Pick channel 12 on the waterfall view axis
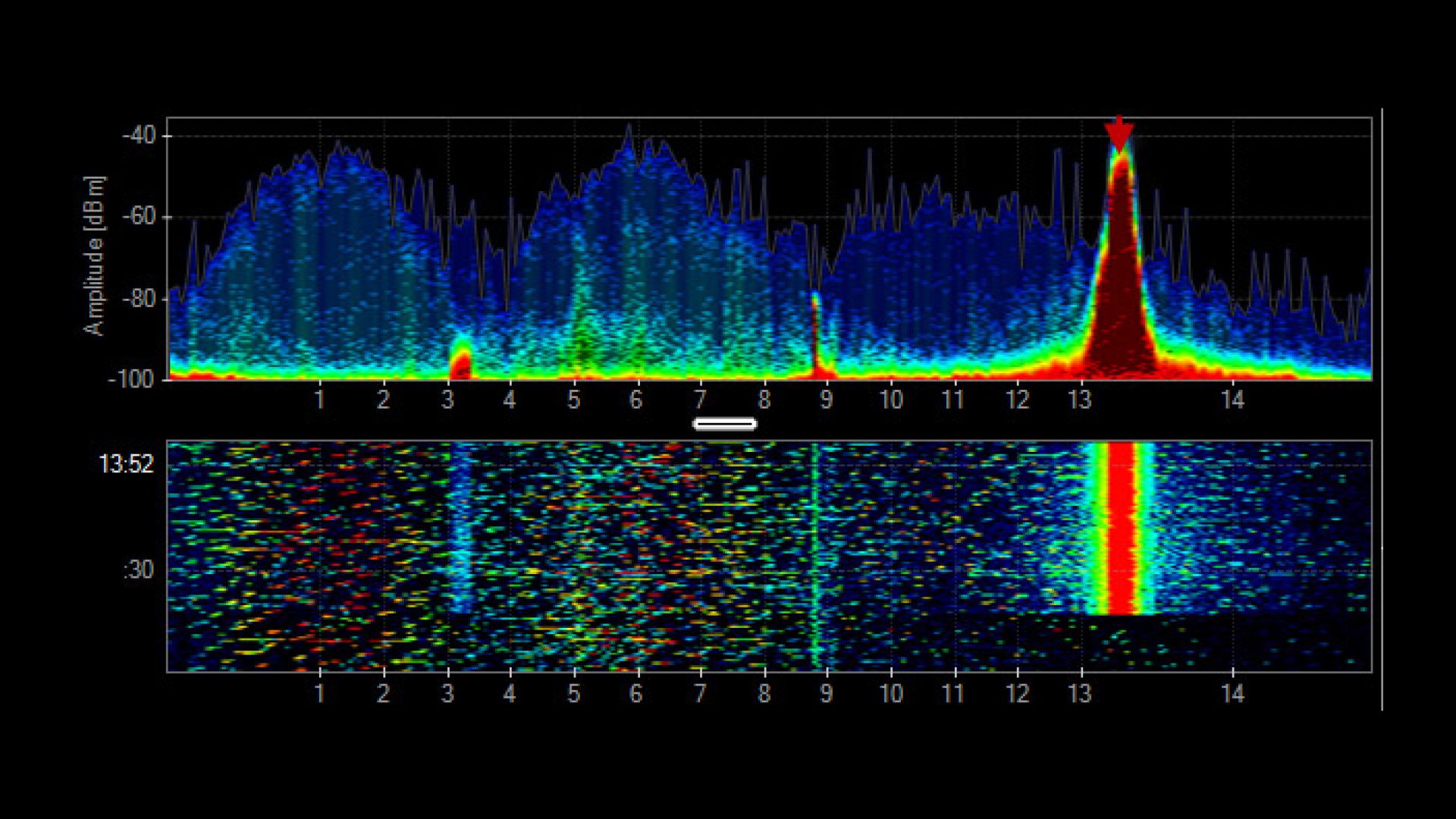1456x819 pixels. tap(1018, 692)
